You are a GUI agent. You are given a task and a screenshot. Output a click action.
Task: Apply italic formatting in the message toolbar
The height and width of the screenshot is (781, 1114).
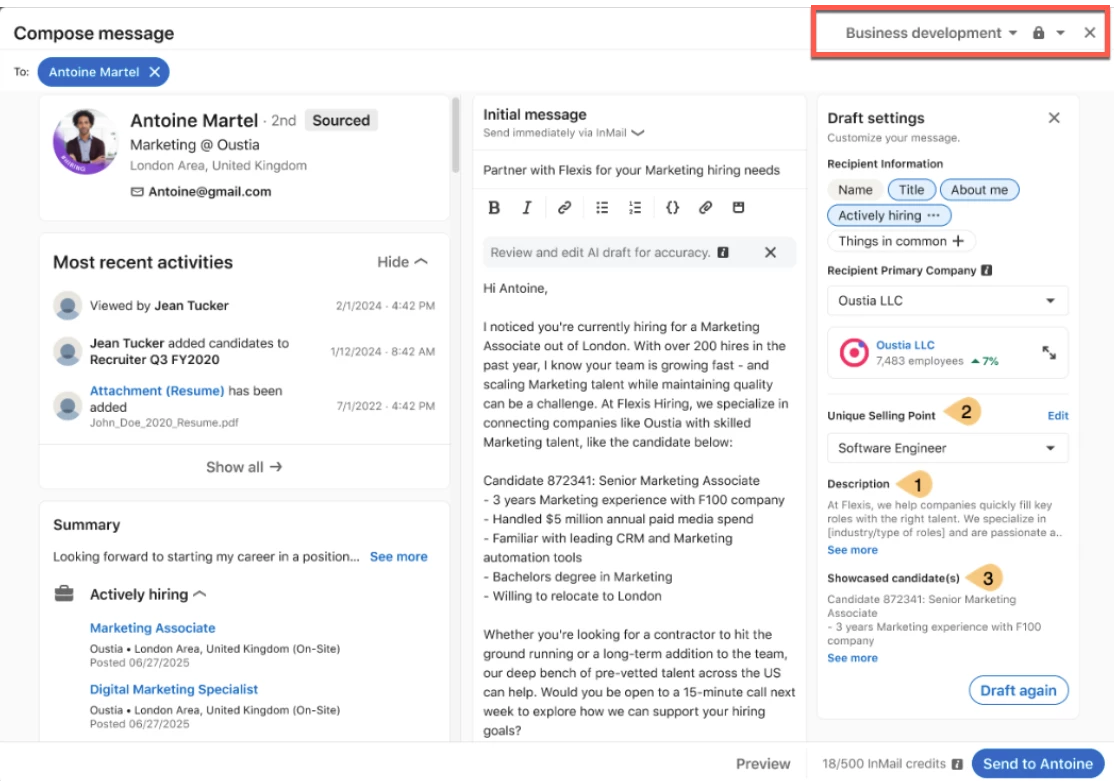coord(526,208)
